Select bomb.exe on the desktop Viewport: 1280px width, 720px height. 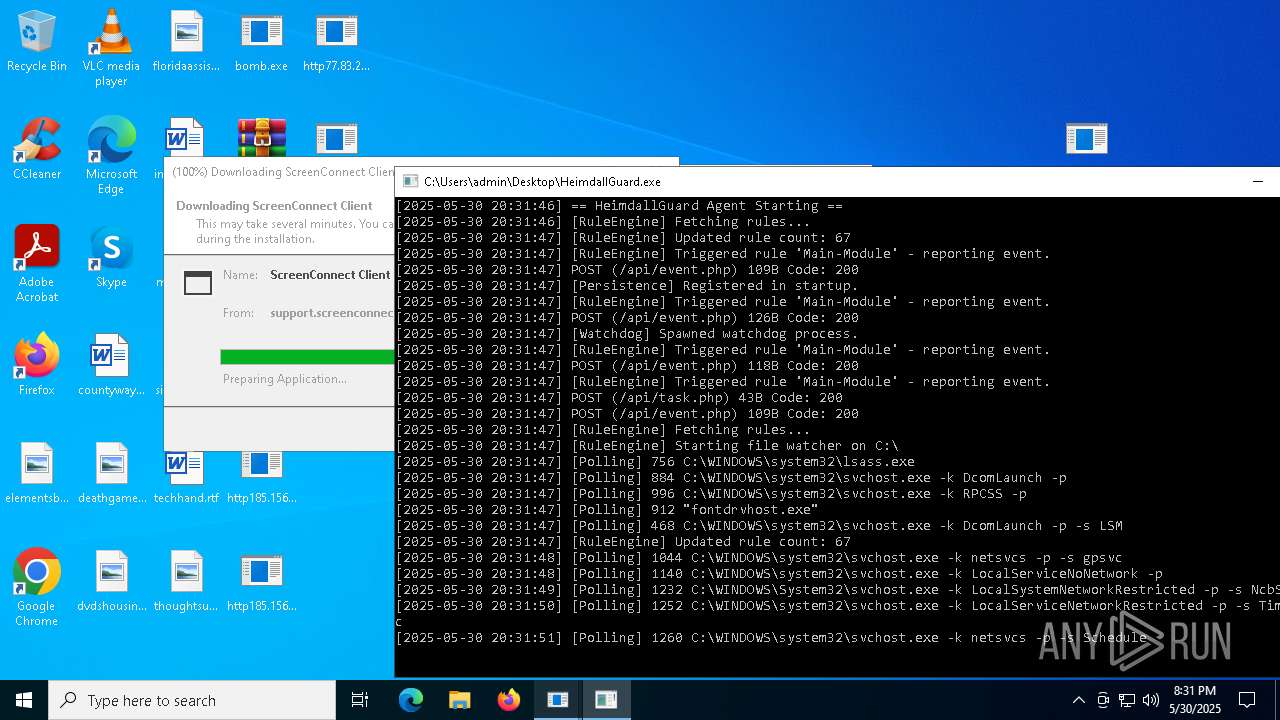click(x=261, y=41)
